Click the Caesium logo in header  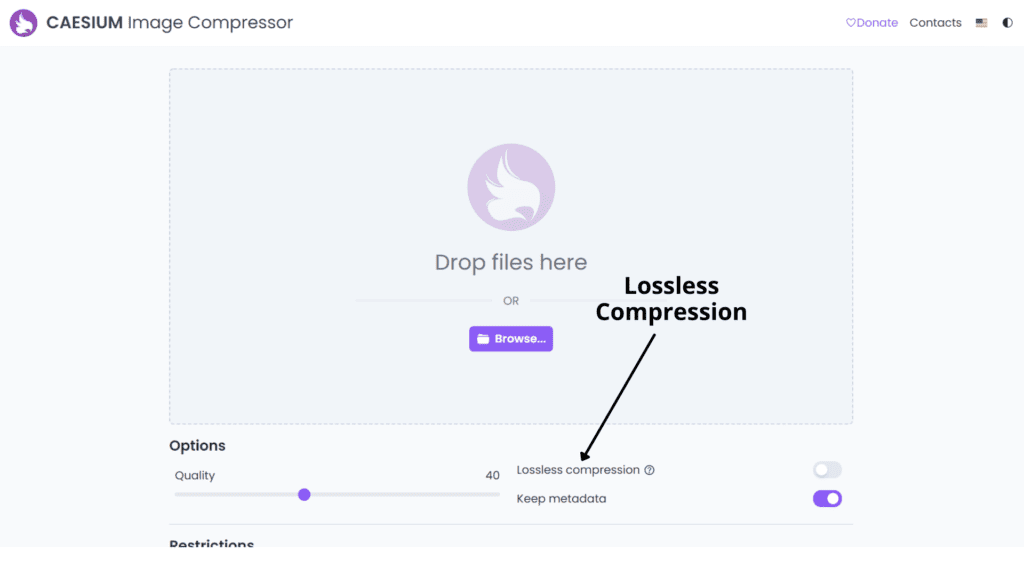24,23
